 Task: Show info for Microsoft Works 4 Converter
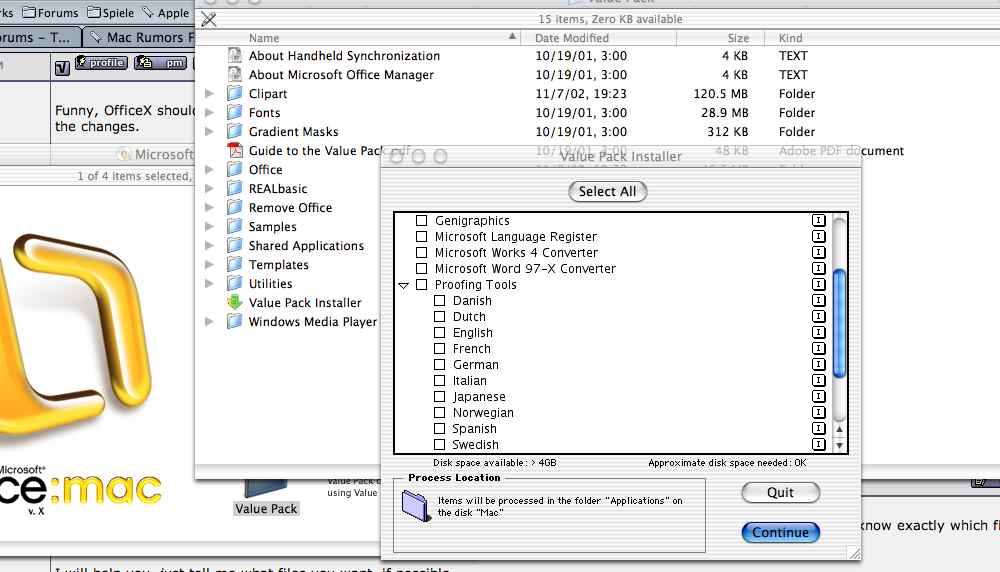(818, 253)
